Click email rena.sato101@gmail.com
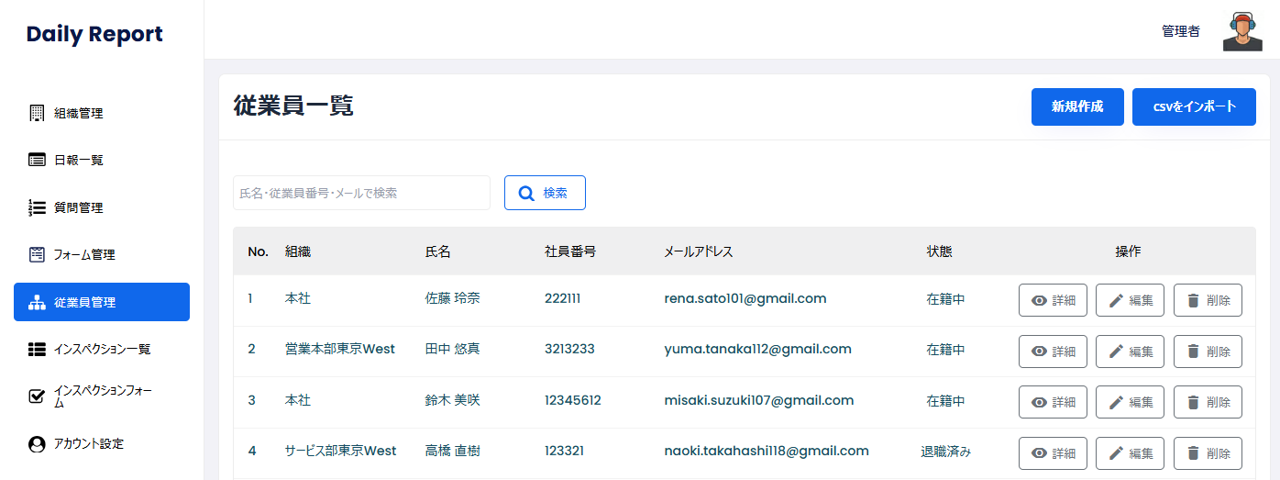1280x480 pixels. [x=745, y=299]
